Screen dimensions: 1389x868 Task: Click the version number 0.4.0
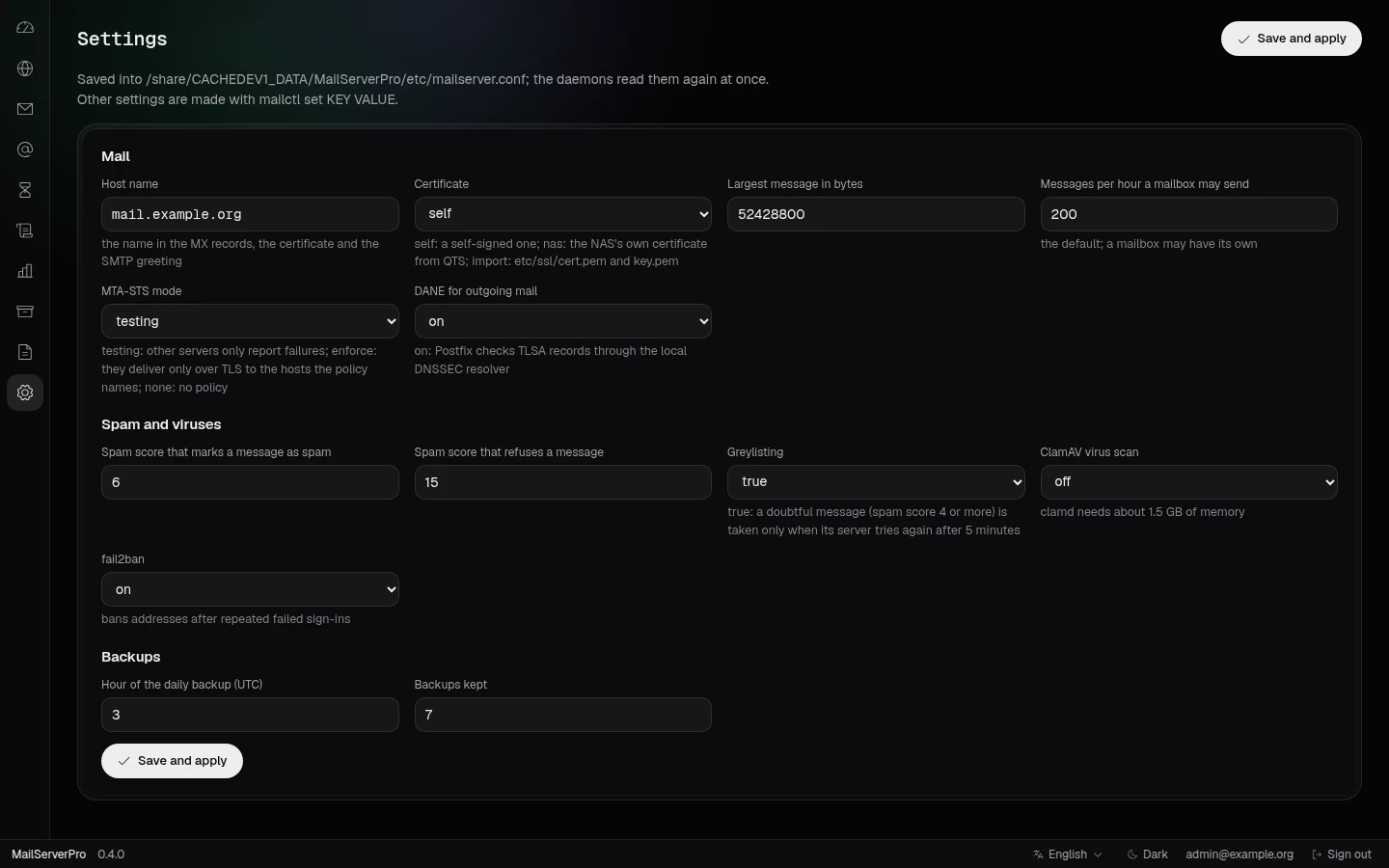click(111, 854)
